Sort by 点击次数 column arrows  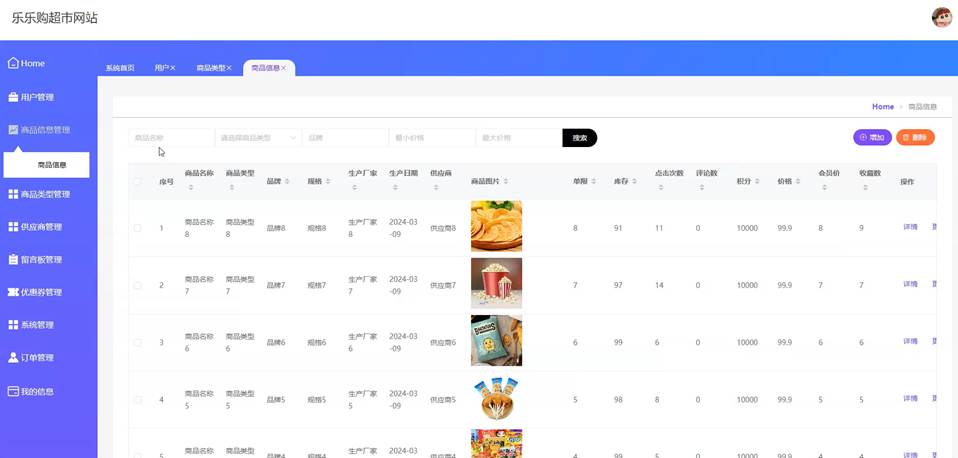661,187
